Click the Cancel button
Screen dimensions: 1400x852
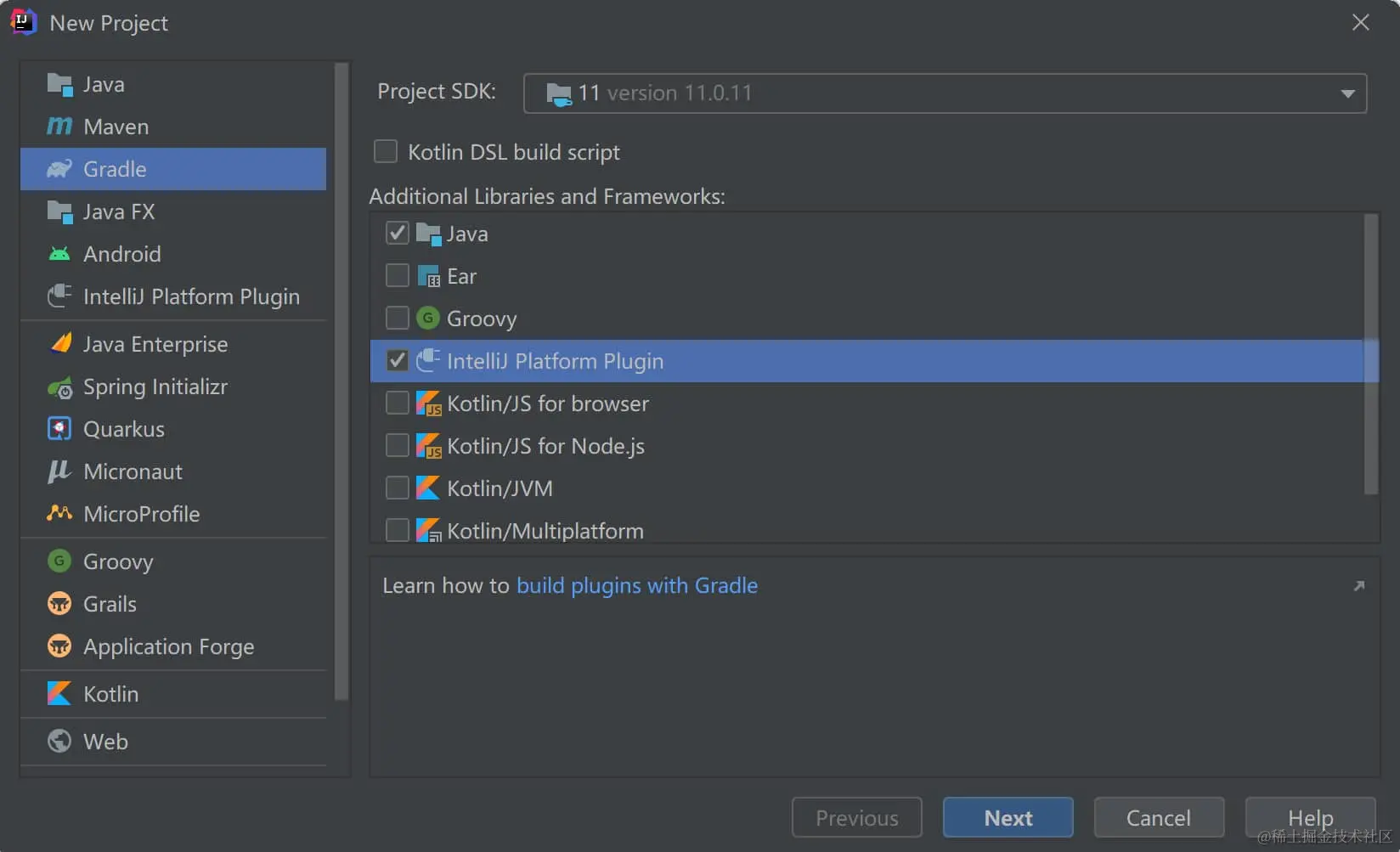[x=1159, y=817]
